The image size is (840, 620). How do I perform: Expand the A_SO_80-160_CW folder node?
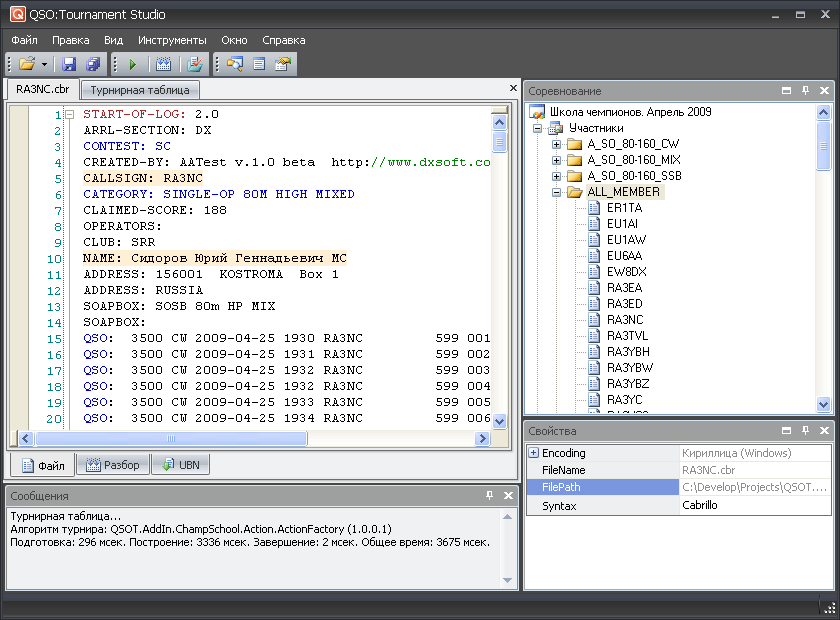(x=557, y=144)
